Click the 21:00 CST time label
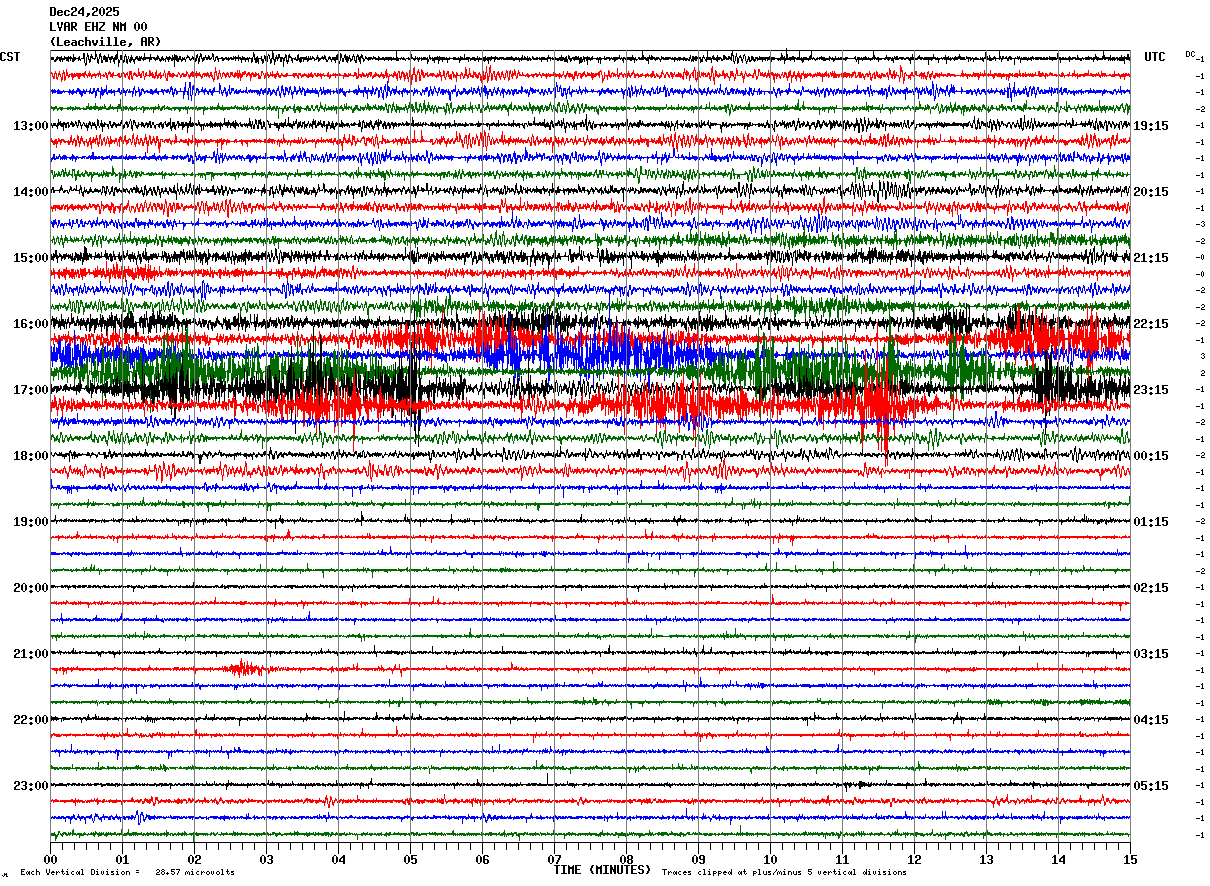 coord(31,654)
